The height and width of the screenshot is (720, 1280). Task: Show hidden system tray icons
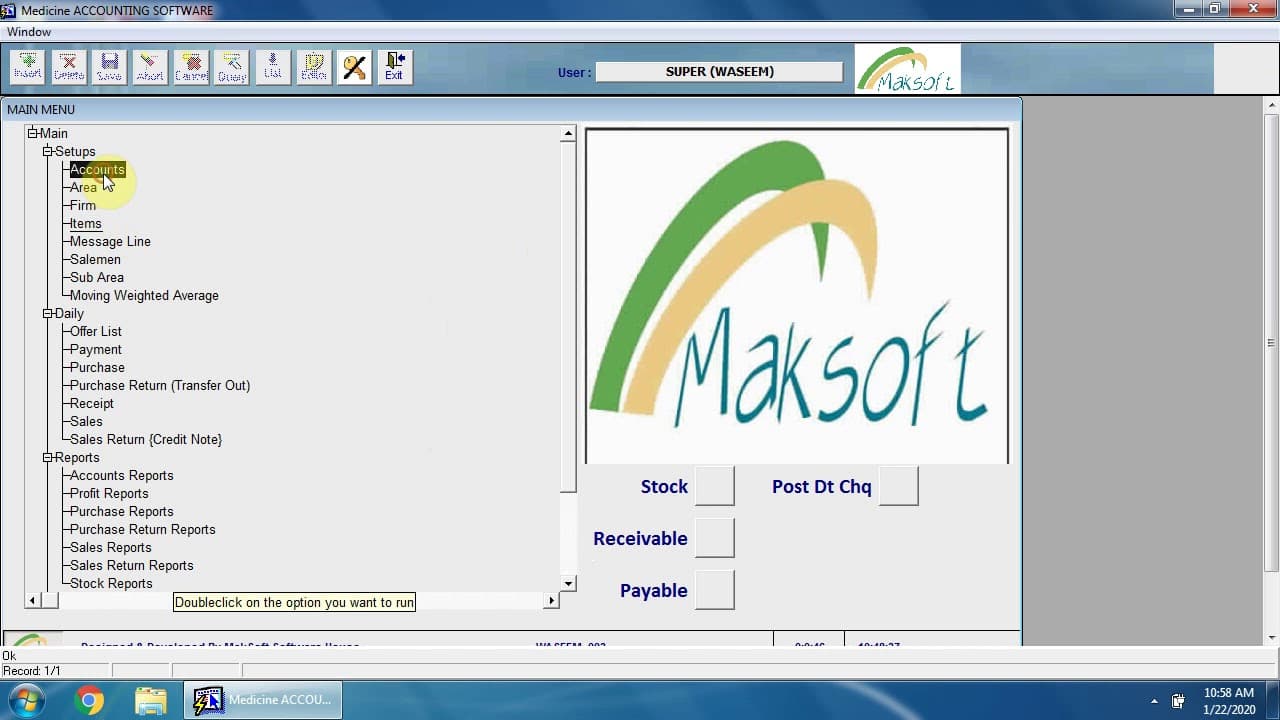pyautogui.click(x=1155, y=701)
